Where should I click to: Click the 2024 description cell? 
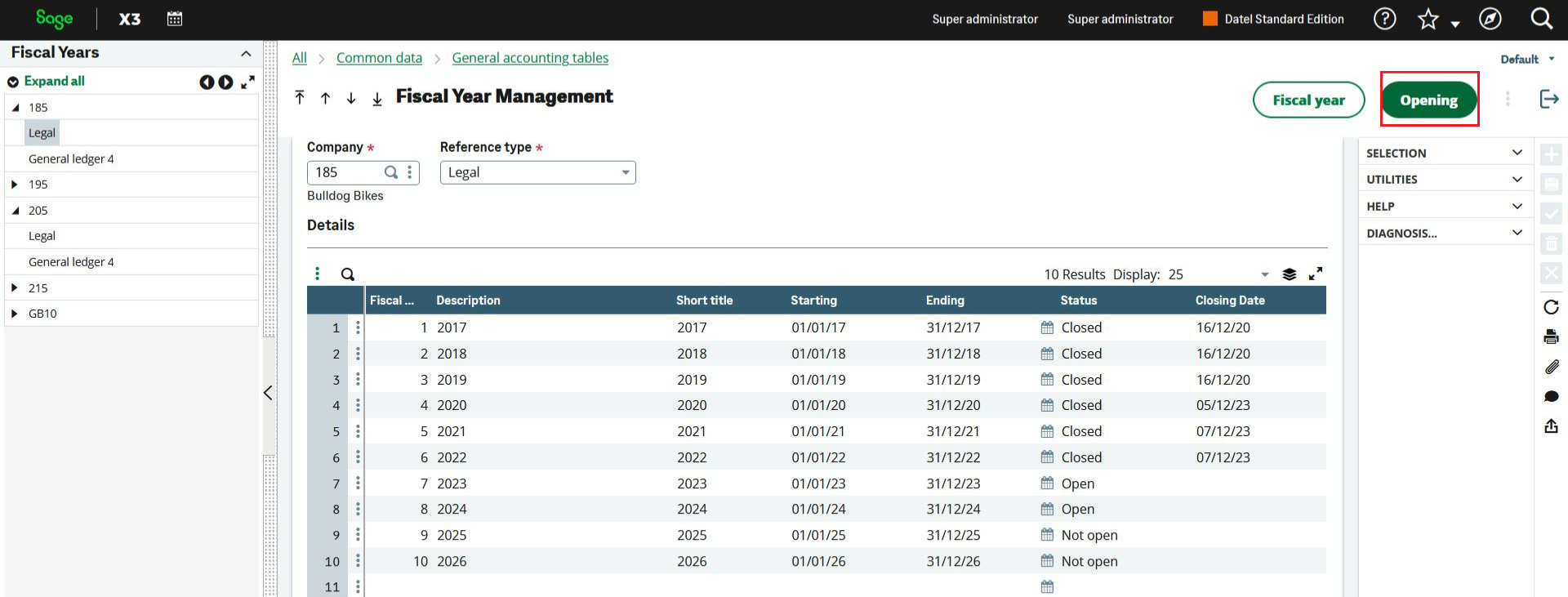tap(452, 509)
